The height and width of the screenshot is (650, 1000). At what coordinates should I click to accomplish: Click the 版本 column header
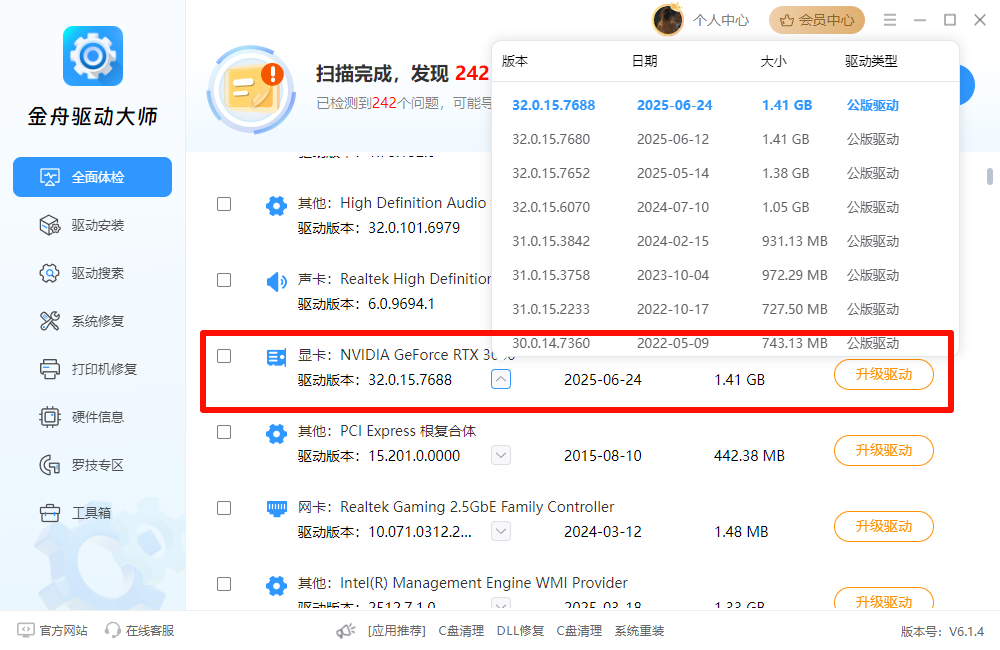[515, 61]
